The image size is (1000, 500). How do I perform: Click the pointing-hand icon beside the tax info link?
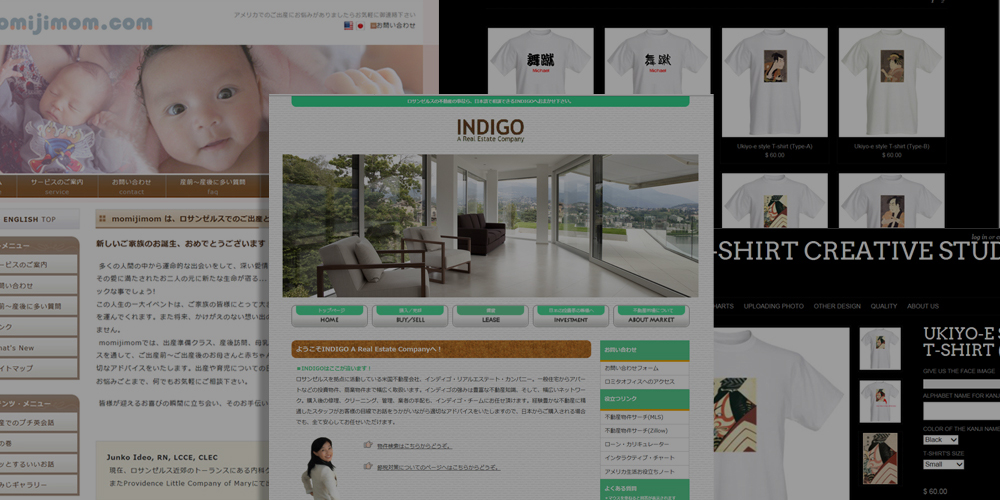370,468
